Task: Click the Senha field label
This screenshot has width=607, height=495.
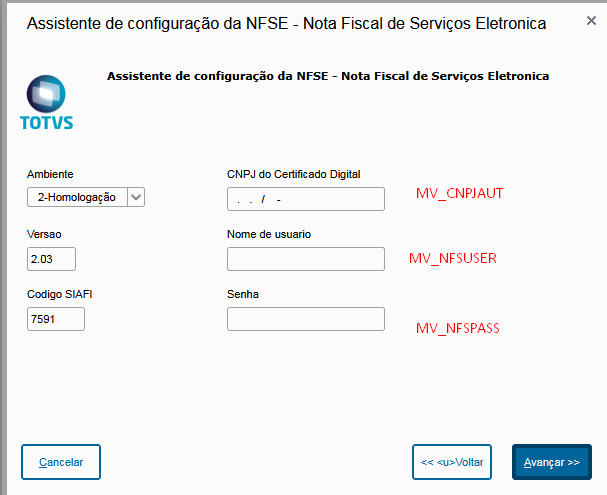Action: (243, 294)
